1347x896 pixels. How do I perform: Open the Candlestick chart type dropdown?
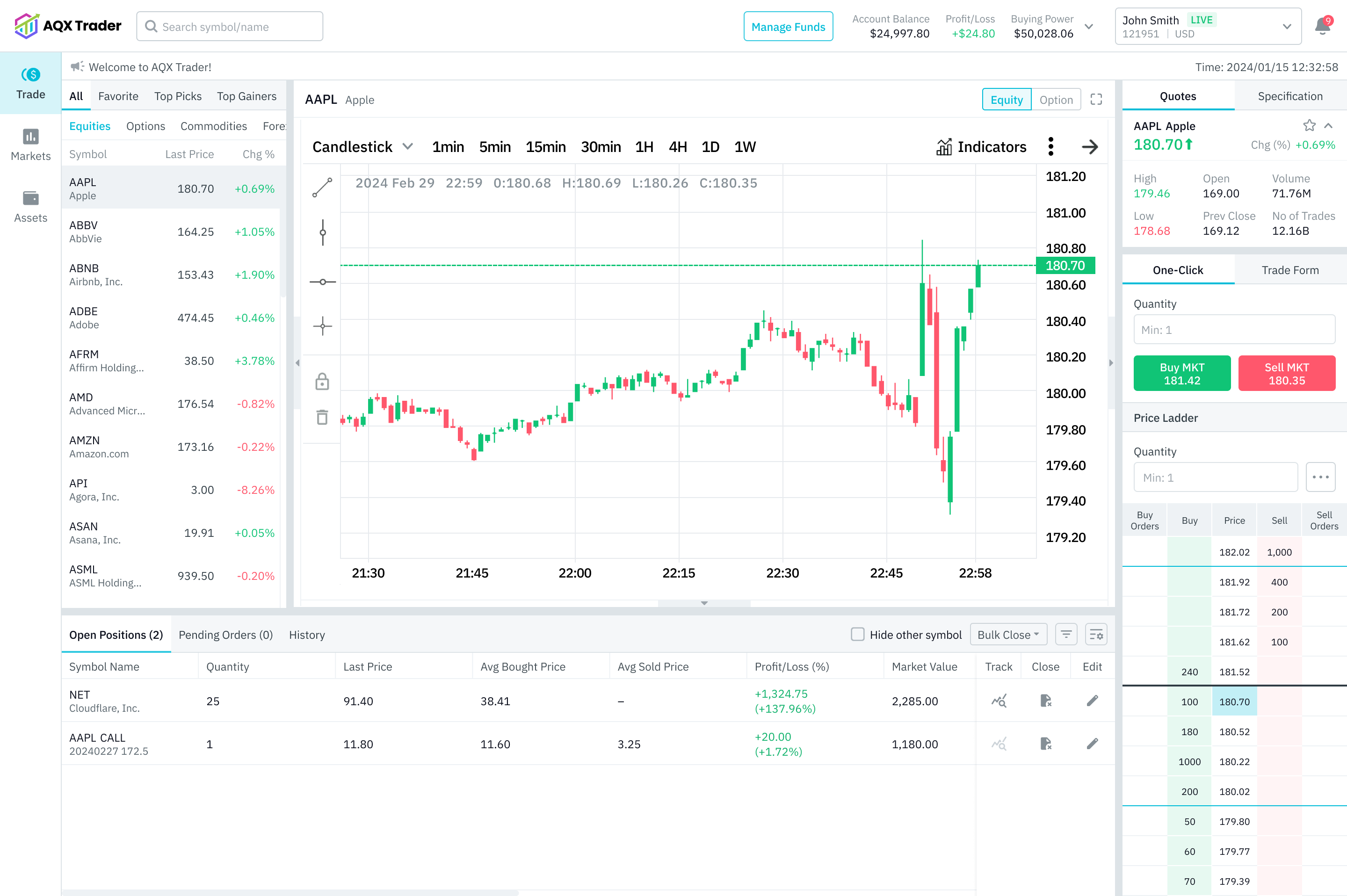362,147
